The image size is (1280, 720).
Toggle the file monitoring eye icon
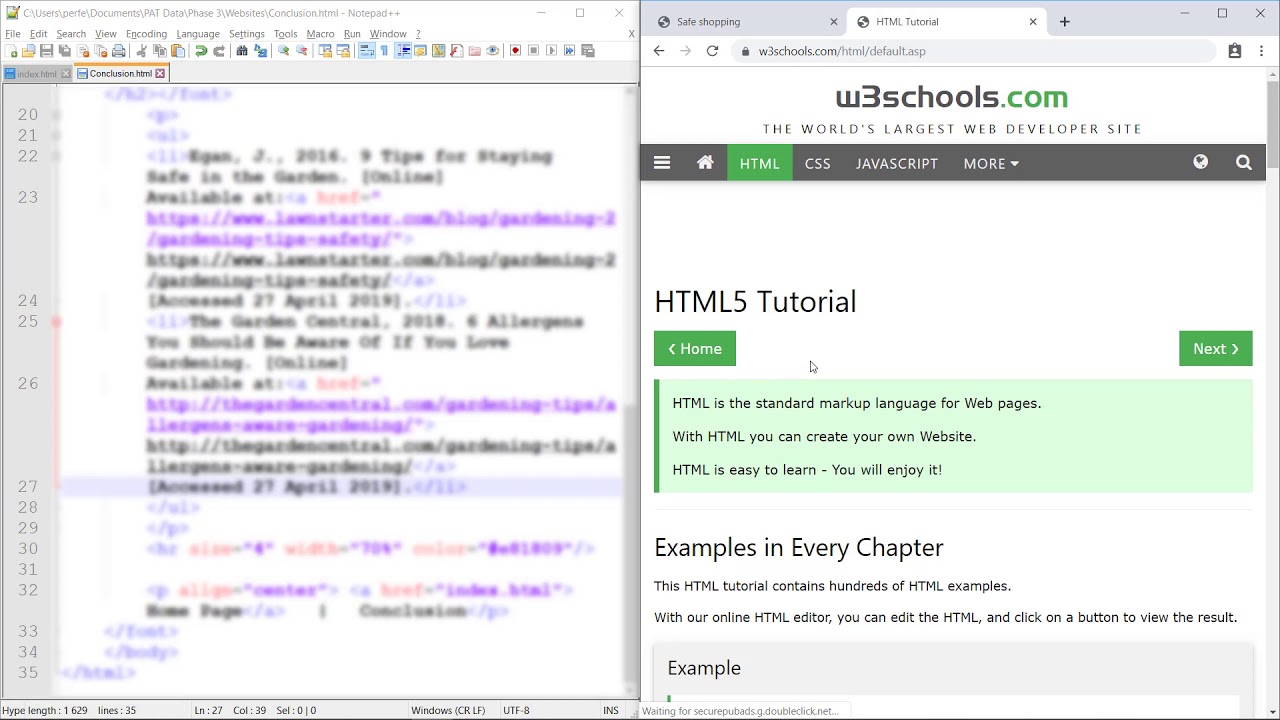click(x=492, y=50)
